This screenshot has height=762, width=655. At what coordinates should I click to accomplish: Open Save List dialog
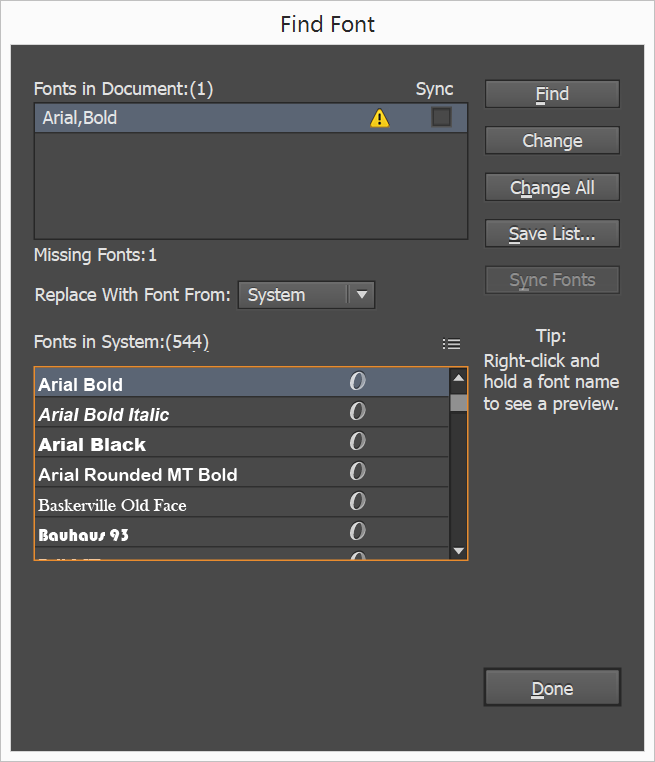click(x=552, y=234)
